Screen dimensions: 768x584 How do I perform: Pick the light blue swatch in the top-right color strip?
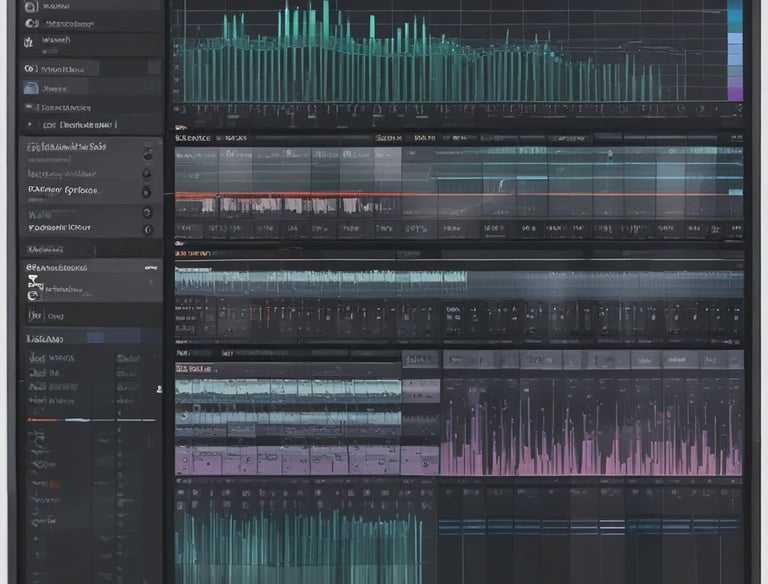tap(735, 39)
